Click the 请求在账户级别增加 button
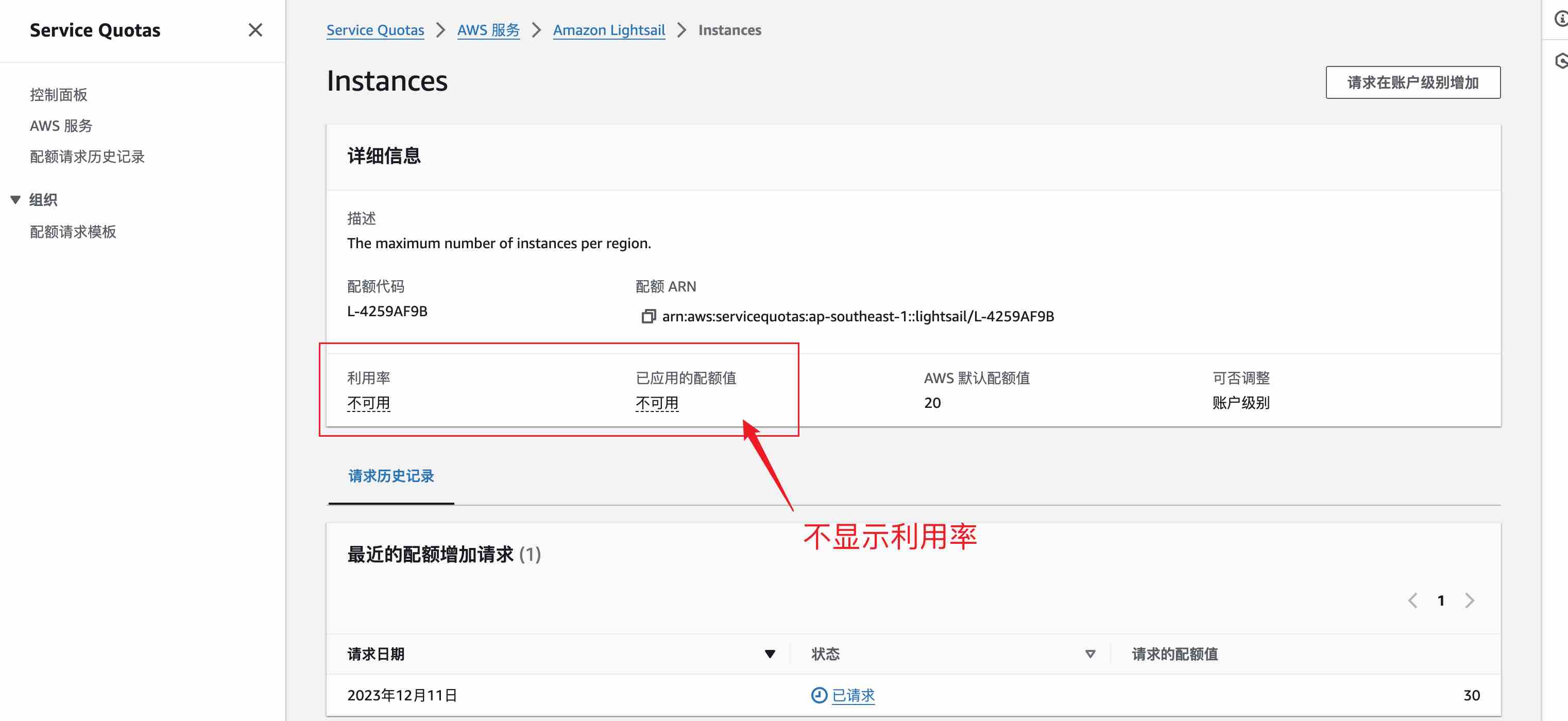 (x=1413, y=82)
